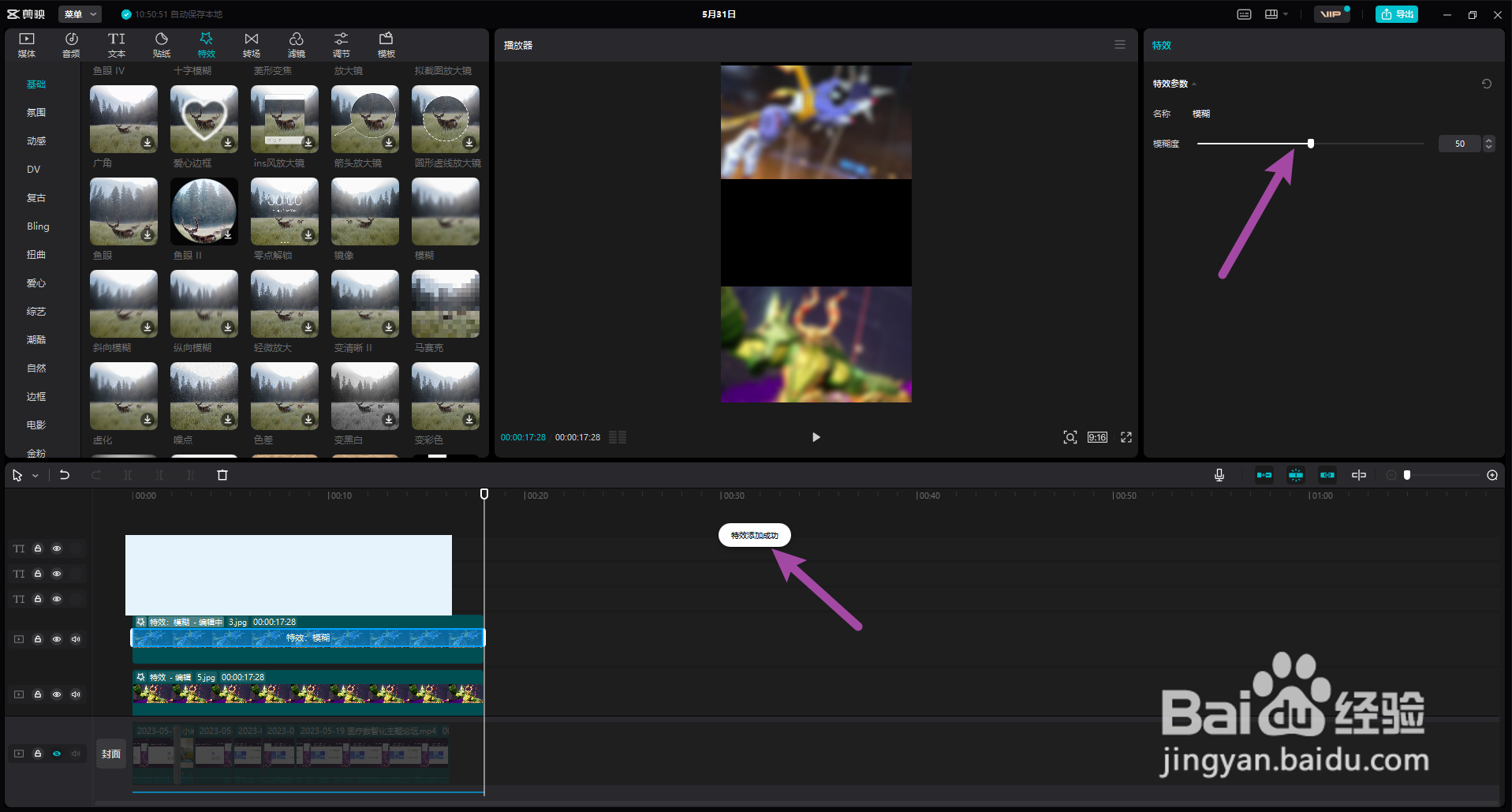Viewport: 1512px width, 812px height.
Task: Click the 模糊度 slider handle
Action: pos(1311,144)
